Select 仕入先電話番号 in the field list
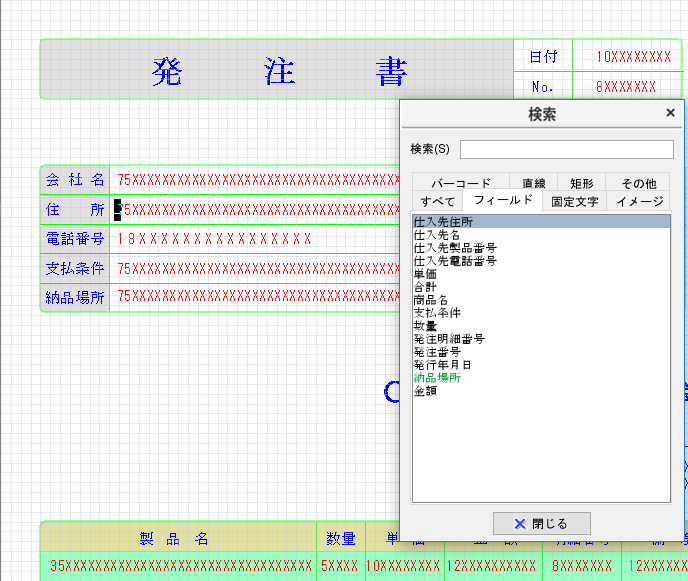The image size is (688, 581). 541,261
